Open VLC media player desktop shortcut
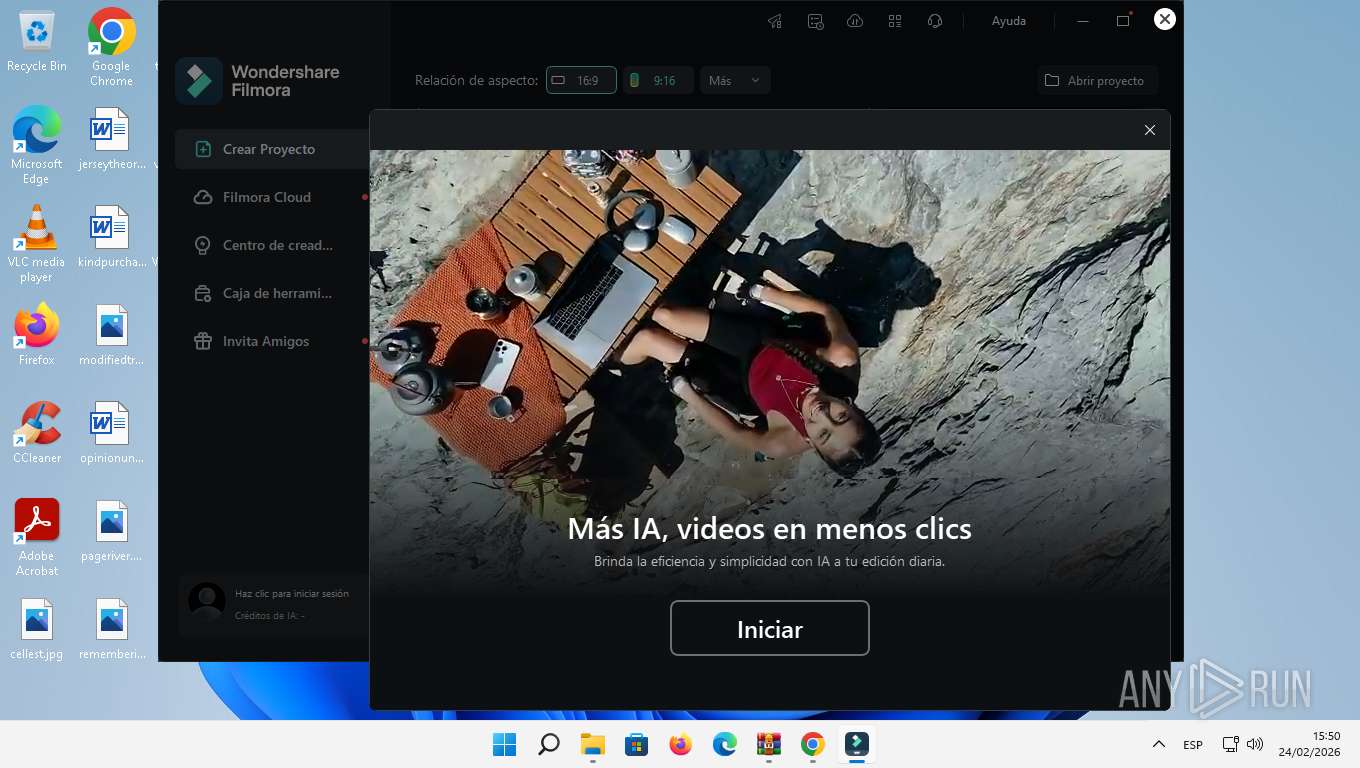The image size is (1360, 768). [x=36, y=243]
